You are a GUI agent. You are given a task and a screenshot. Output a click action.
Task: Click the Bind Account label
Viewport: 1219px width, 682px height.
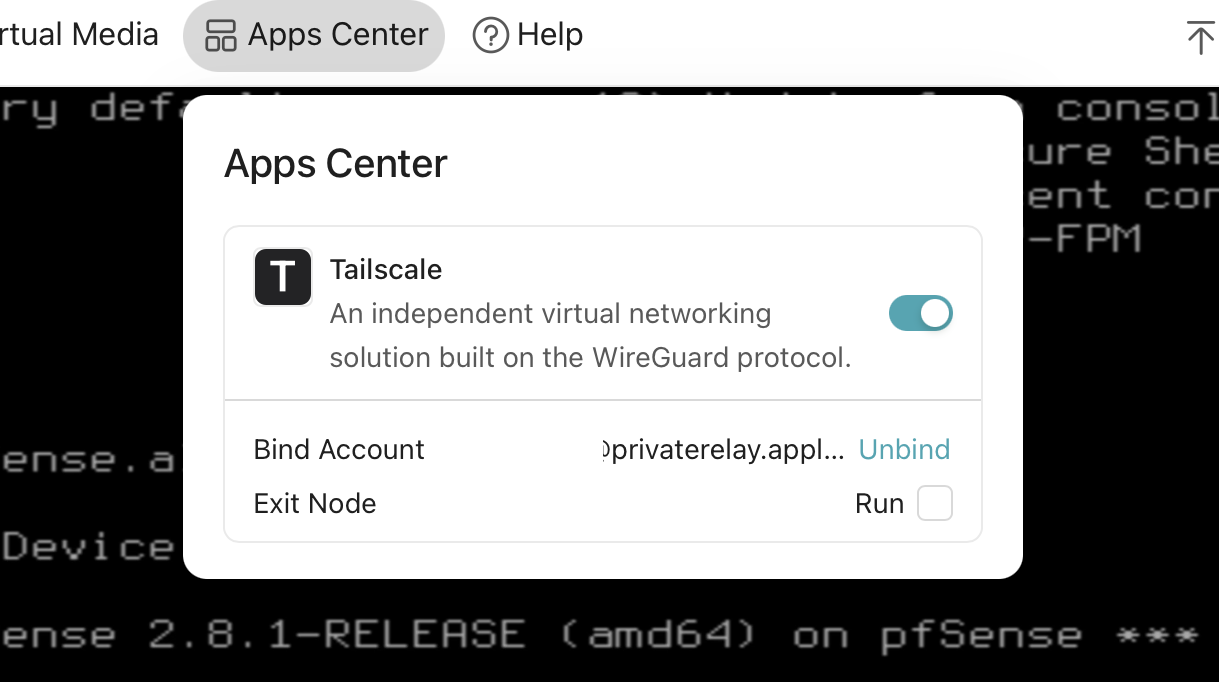pyautogui.click(x=339, y=450)
